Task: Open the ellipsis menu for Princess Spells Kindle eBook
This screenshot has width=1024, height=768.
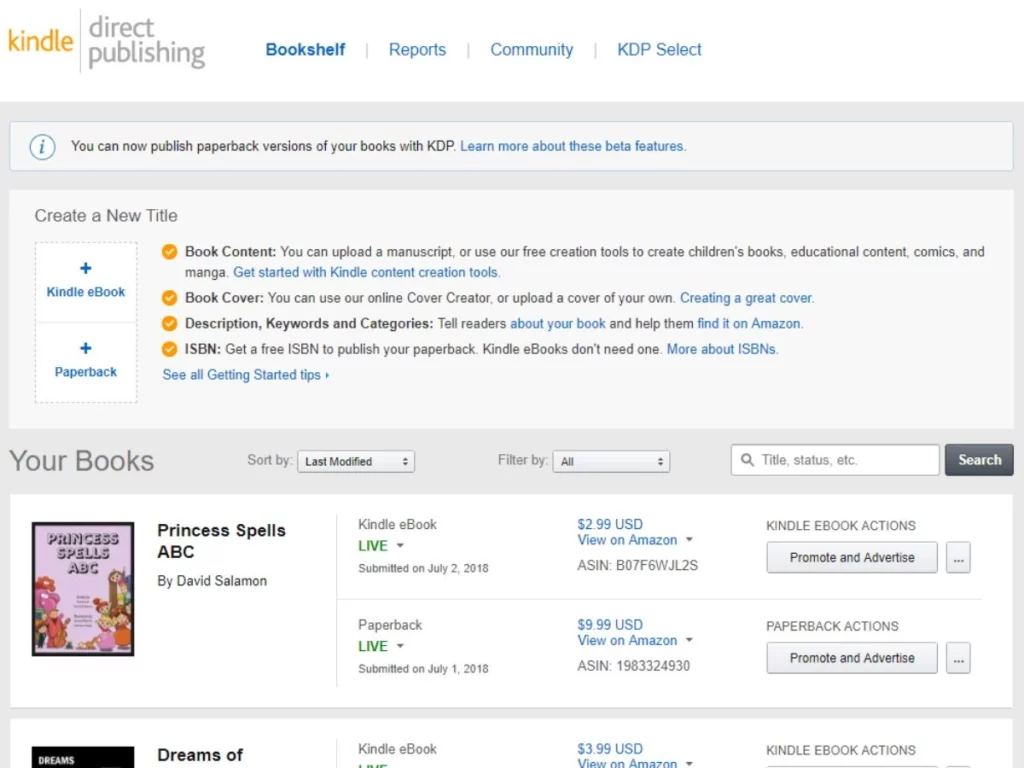Action: 958,558
